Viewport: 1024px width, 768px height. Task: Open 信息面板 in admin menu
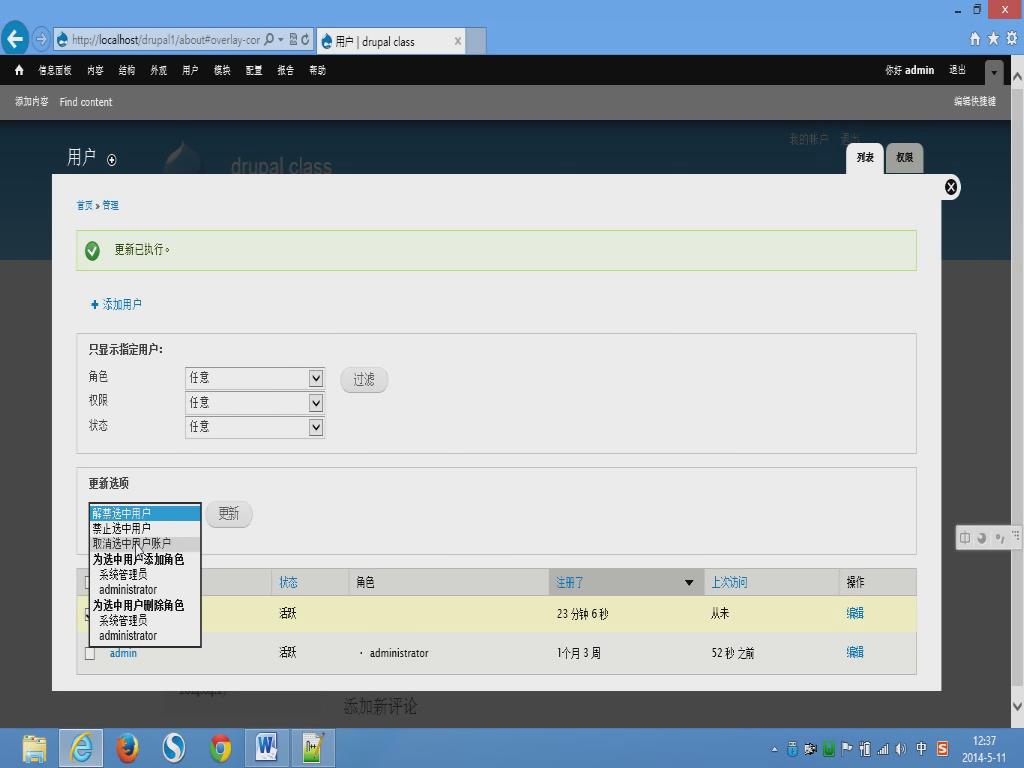55,70
